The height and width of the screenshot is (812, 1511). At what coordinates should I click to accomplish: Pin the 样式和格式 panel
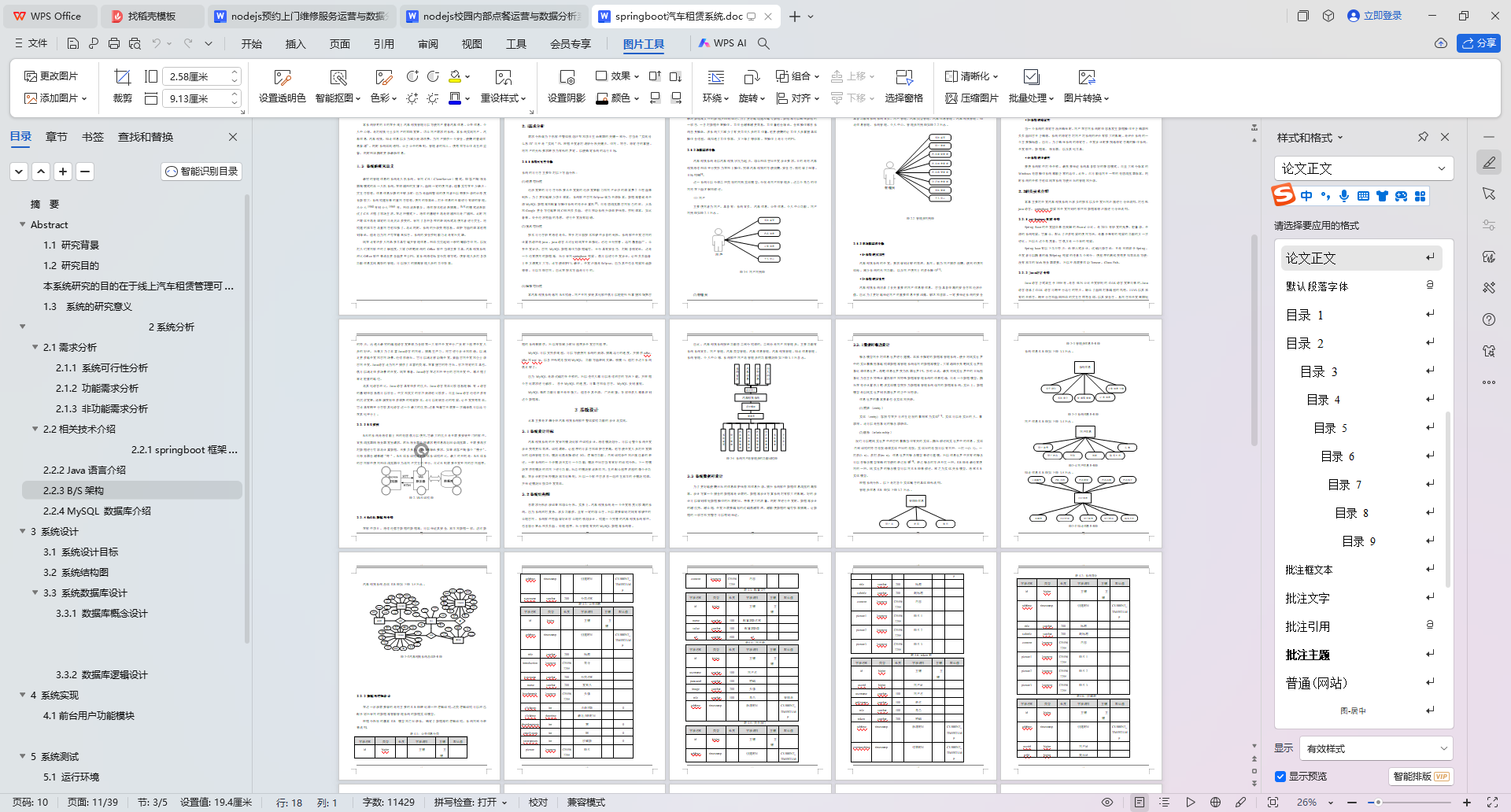(1423, 137)
